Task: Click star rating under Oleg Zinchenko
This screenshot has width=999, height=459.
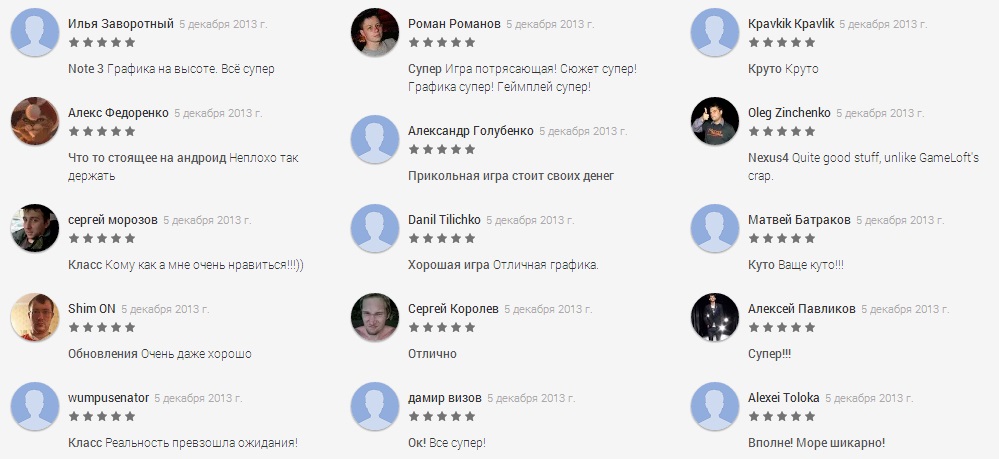Action: point(782,131)
